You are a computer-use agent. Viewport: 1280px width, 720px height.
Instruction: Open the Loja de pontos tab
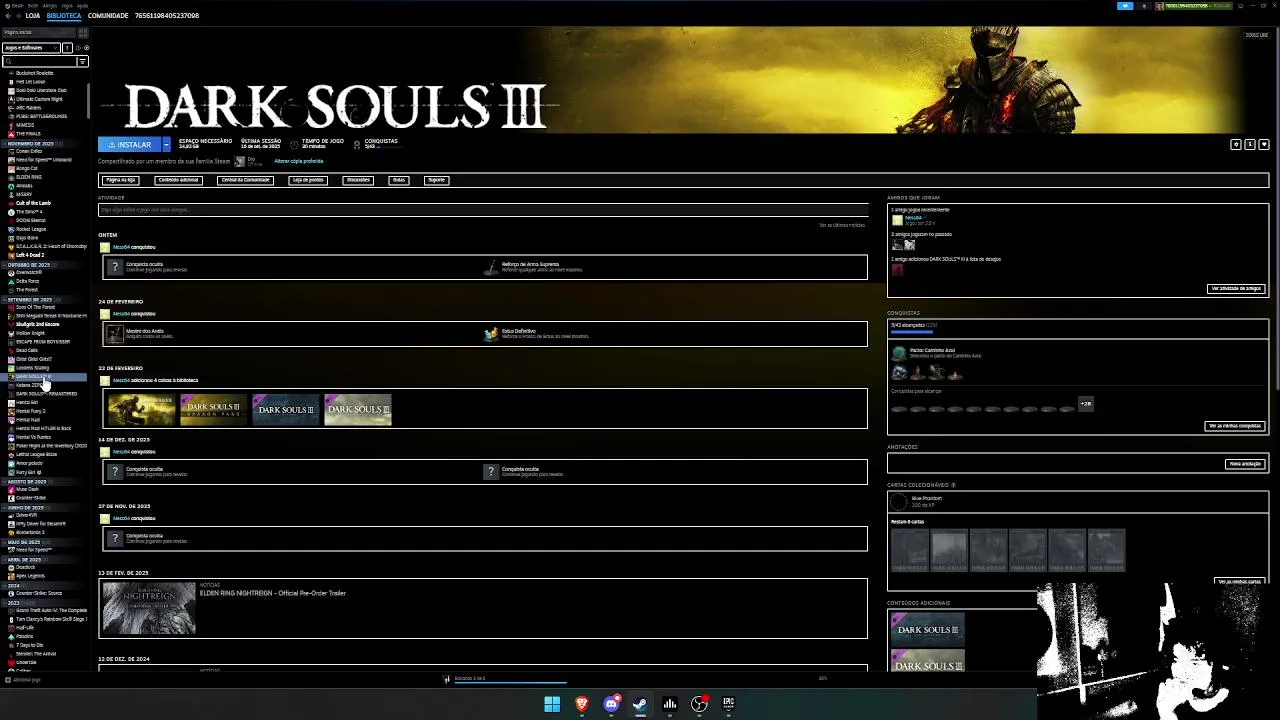click(307, 180)
